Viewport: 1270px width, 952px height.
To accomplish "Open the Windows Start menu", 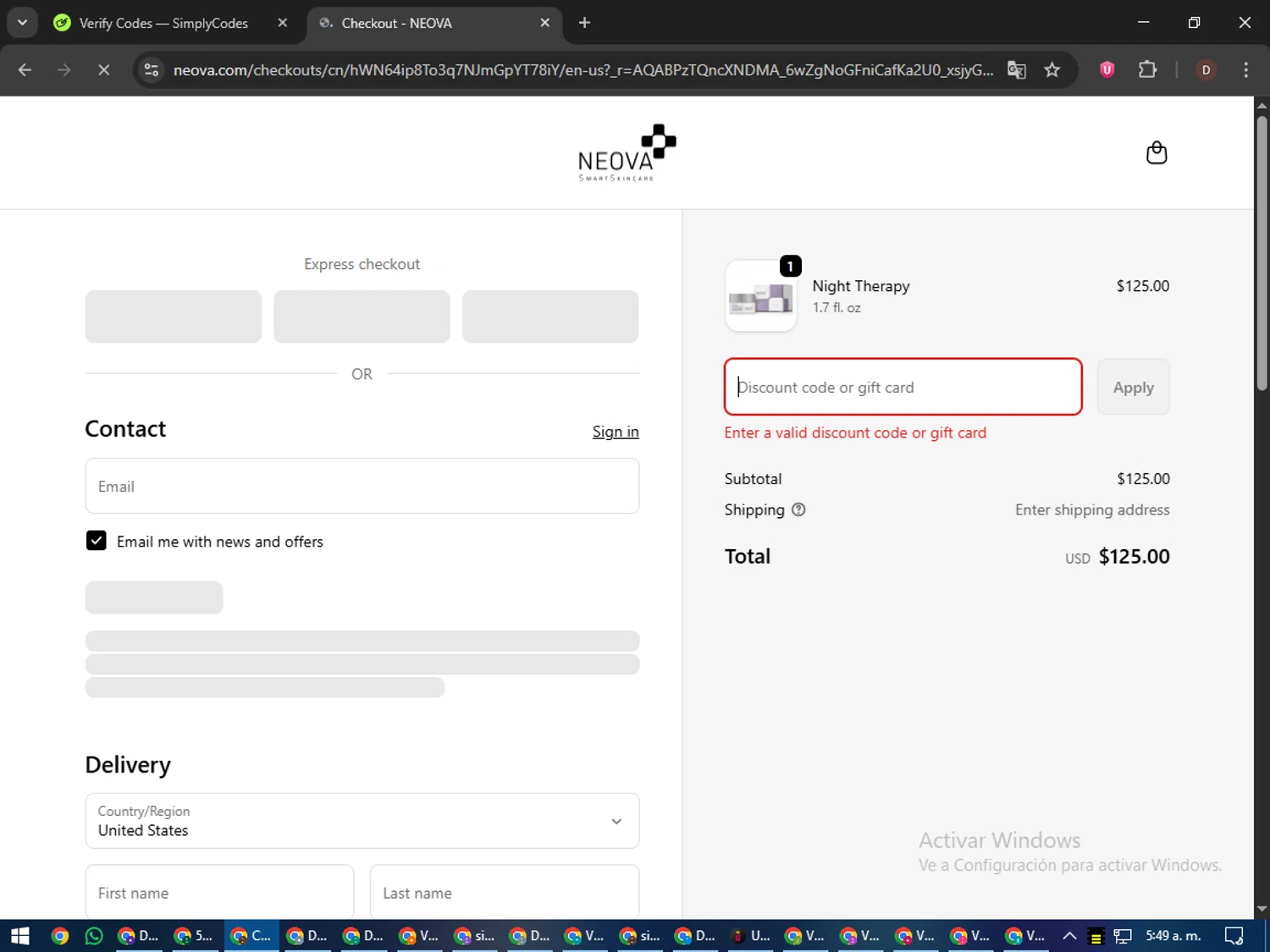I will pyautogui.click(x=20, y=936).
